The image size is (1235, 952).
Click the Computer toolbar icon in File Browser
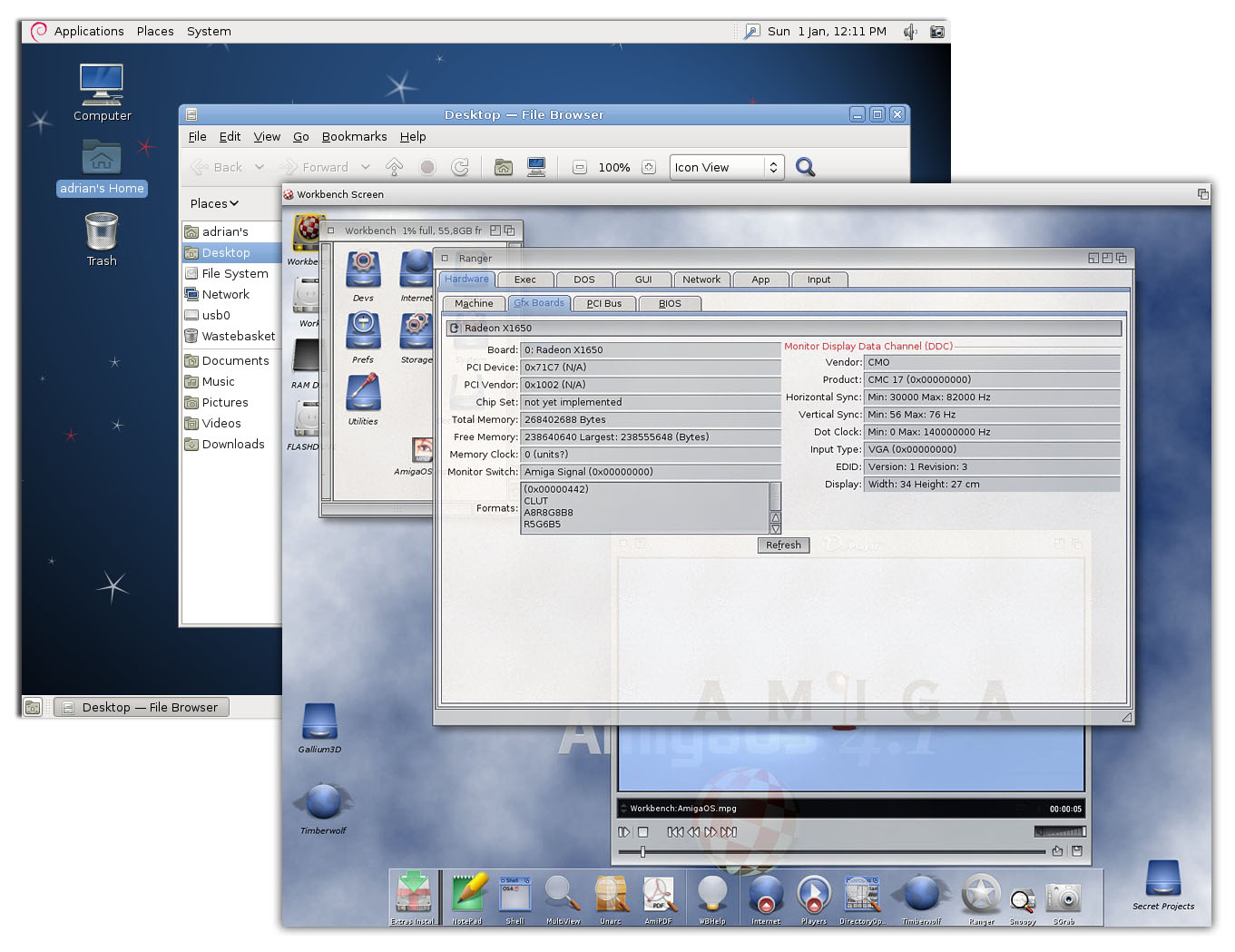click(536, 167)
